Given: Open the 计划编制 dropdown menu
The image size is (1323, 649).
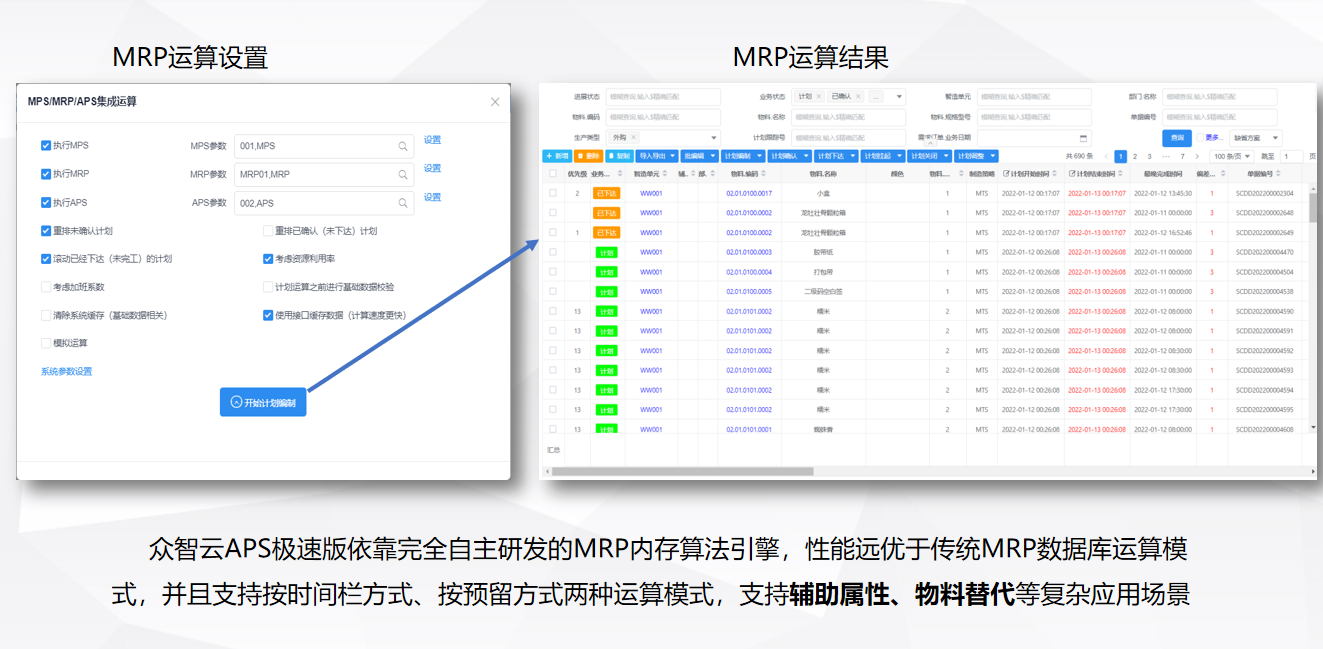Looking at the screenshot, I should 743,156.
